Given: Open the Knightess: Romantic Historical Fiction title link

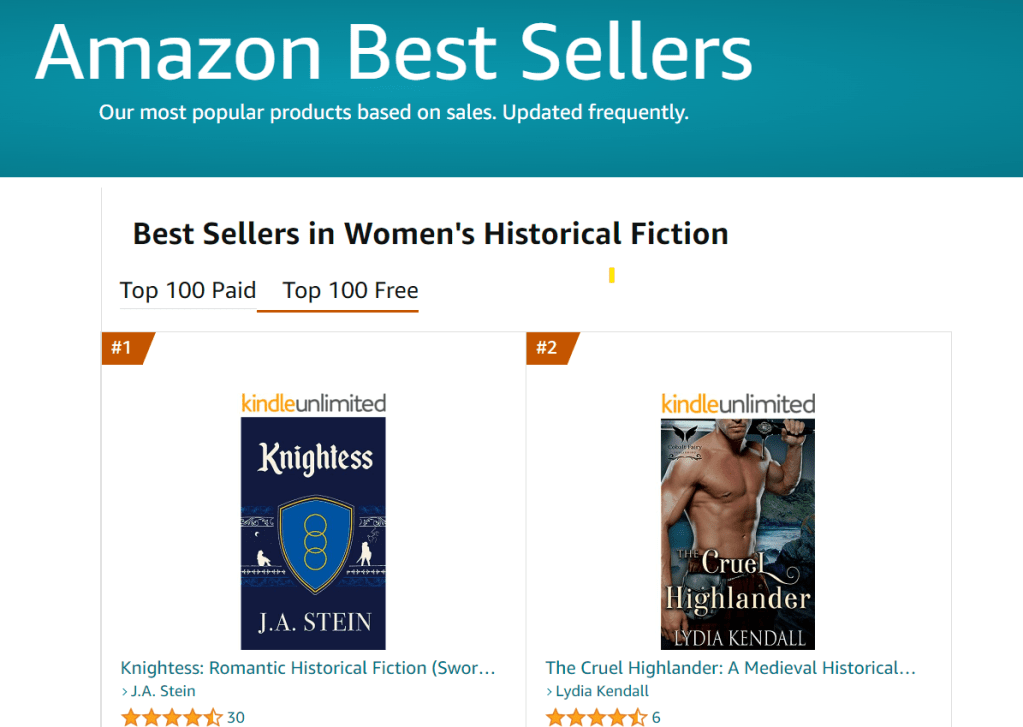Looking at the screenshot, I should point(308,667).
